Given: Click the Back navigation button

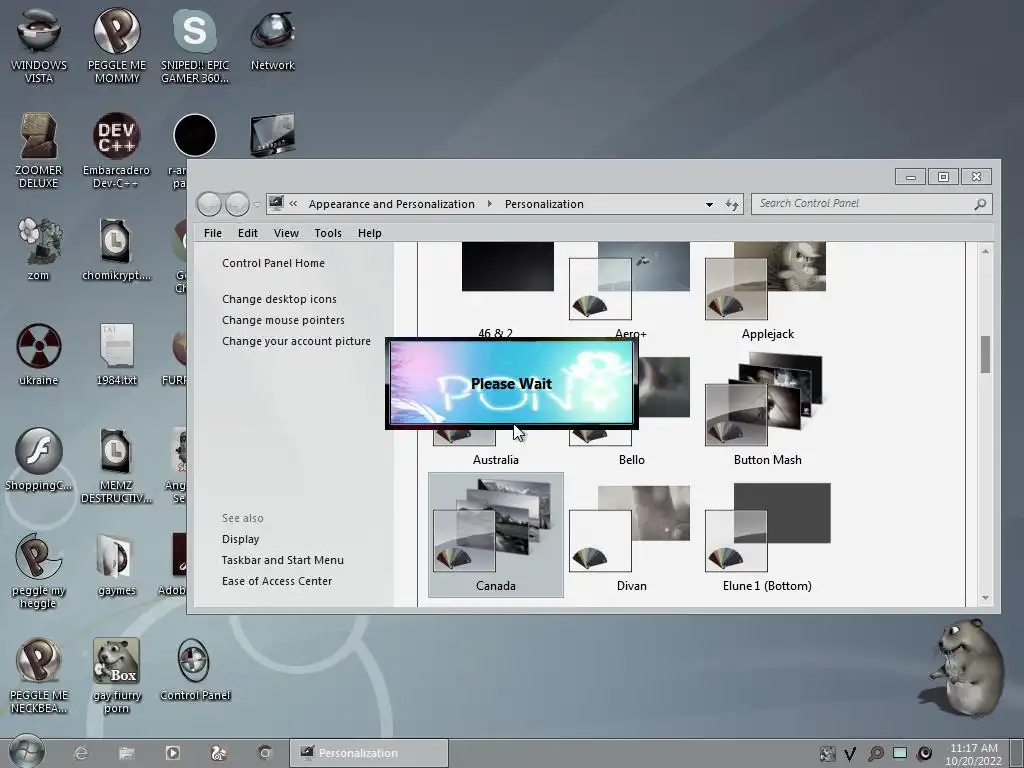Looking at the screenshot, I should 209,204.
